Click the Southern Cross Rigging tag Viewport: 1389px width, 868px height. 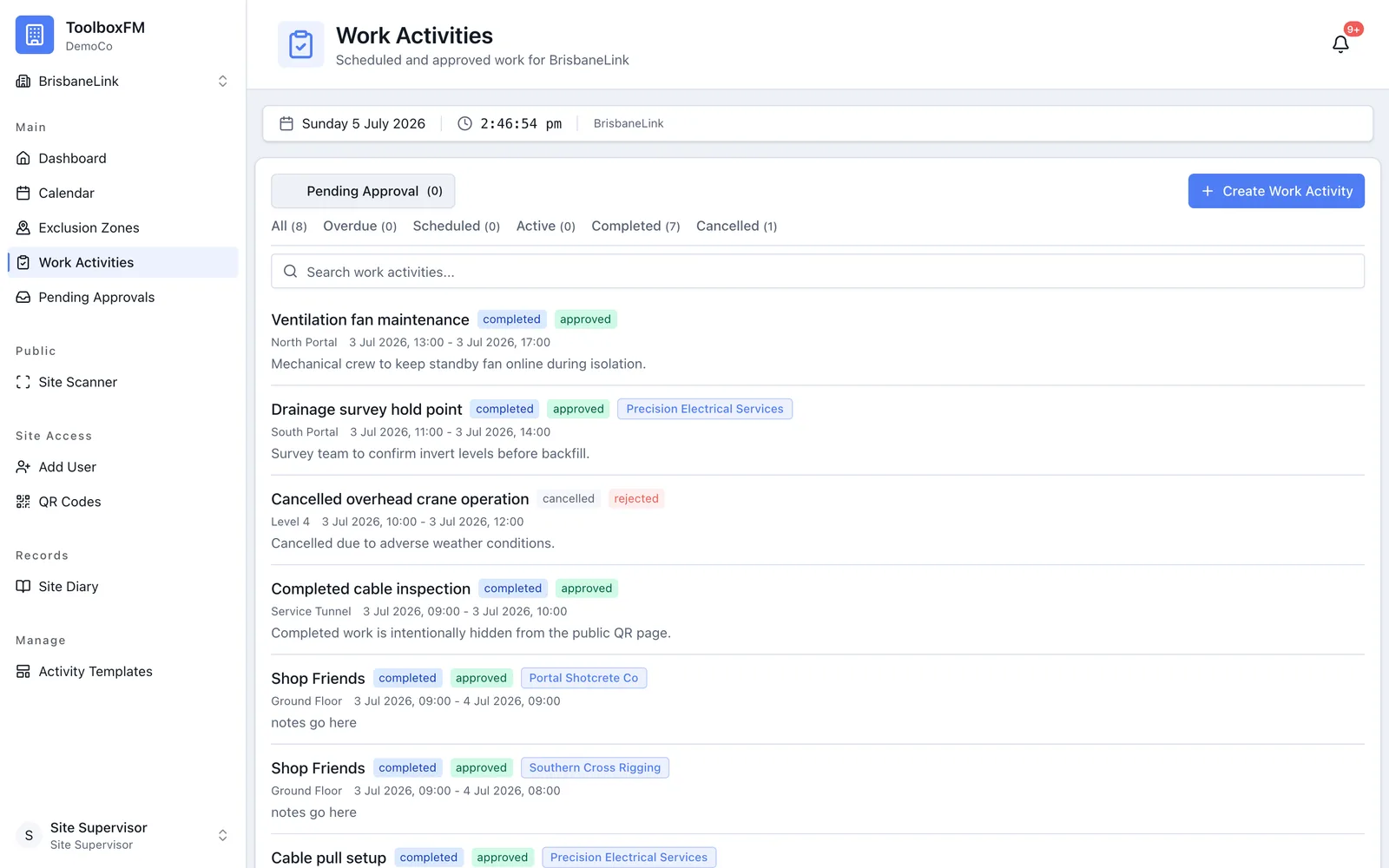(x=595, y=767)
